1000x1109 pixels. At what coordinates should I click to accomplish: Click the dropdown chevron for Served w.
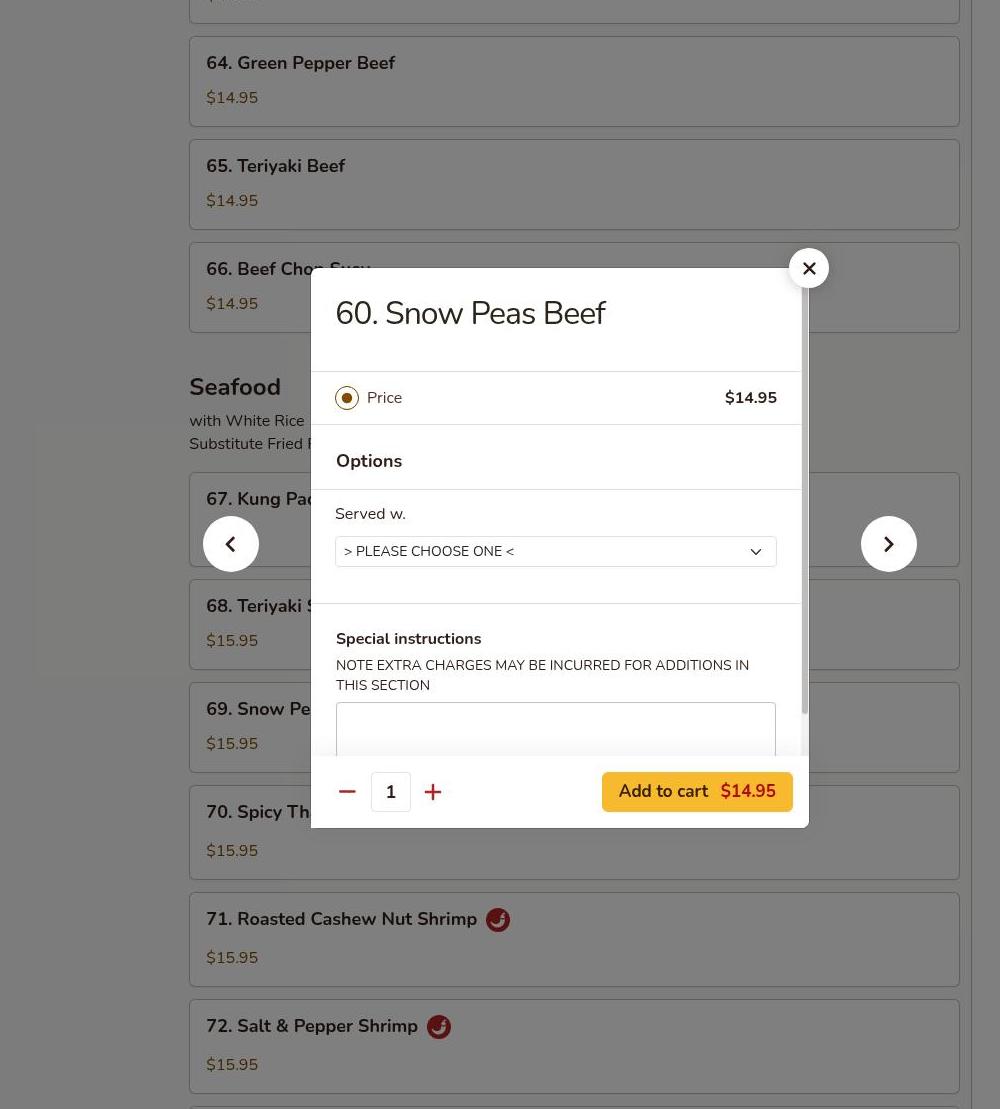point(756,552)
